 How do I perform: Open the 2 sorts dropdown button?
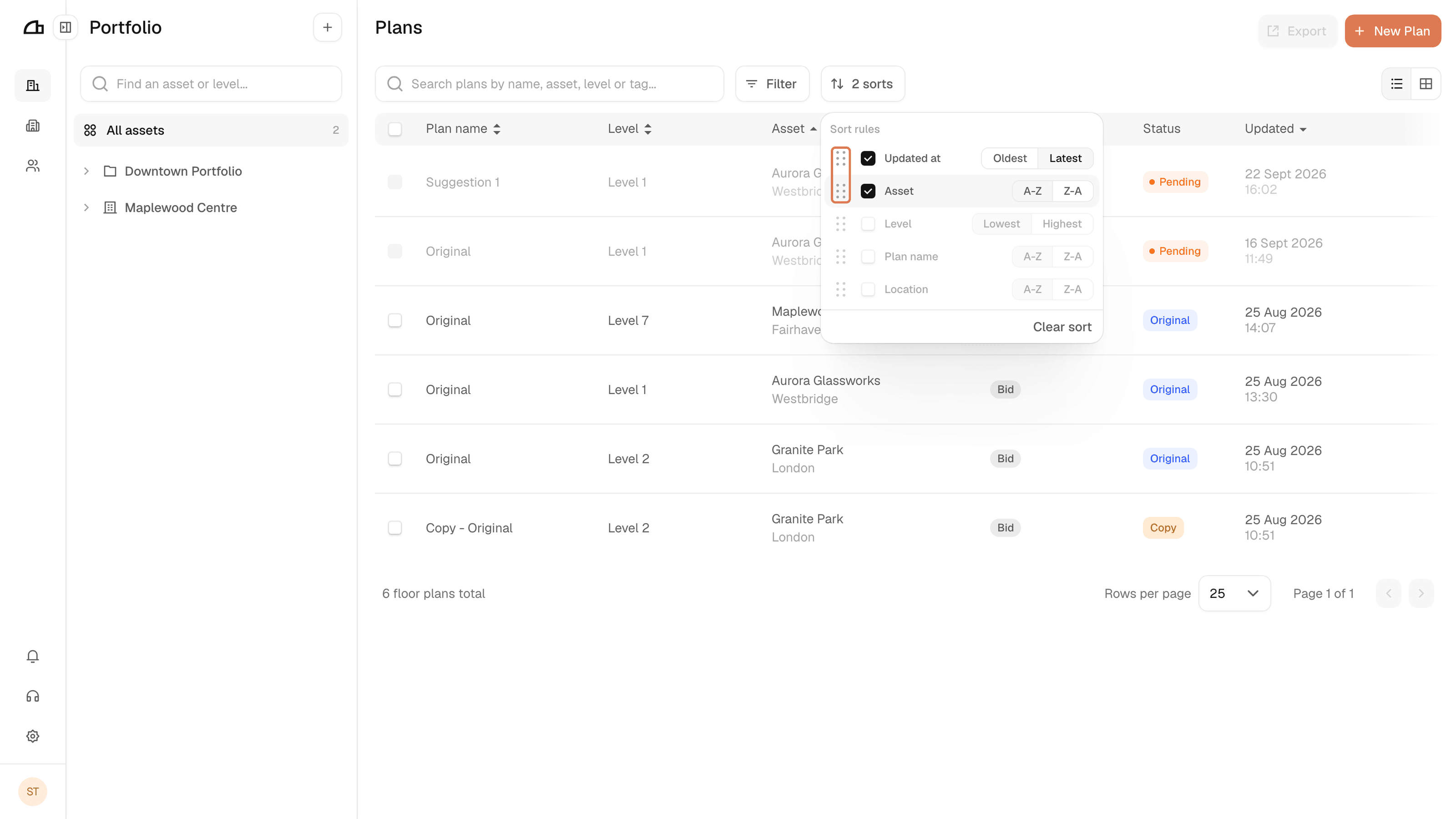[863, 84]
